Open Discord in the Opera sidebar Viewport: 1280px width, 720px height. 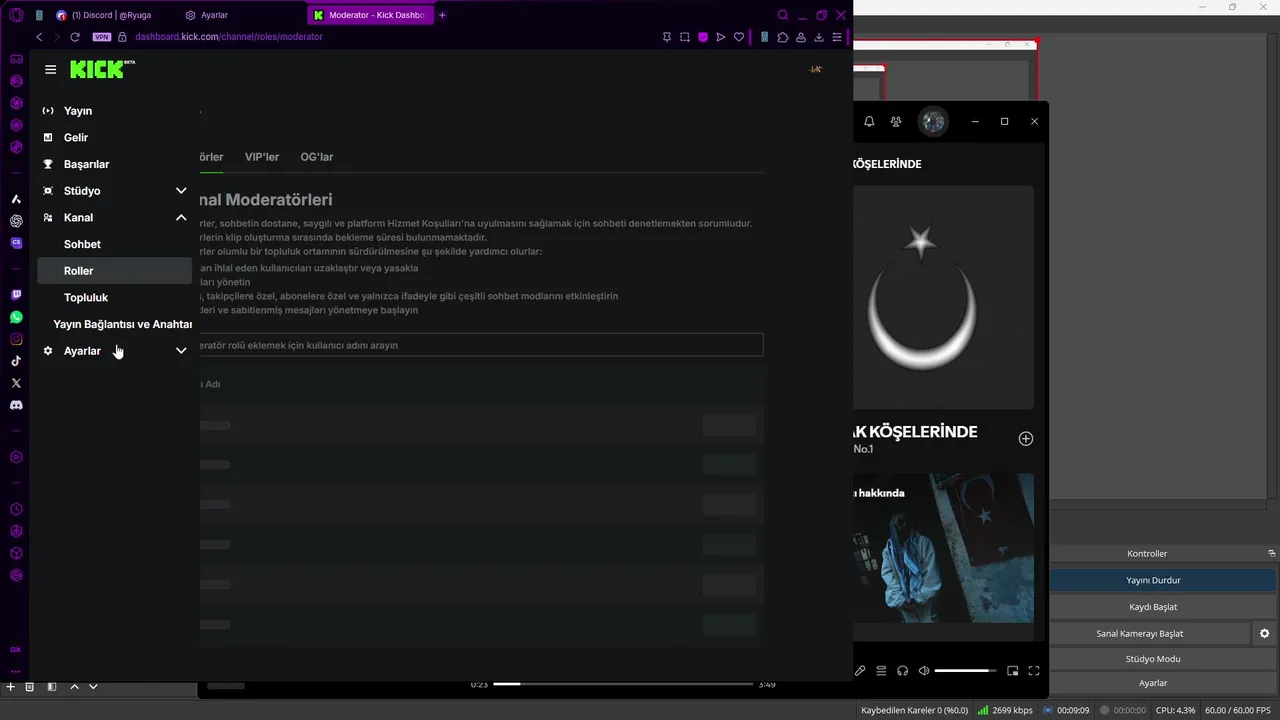16,405
